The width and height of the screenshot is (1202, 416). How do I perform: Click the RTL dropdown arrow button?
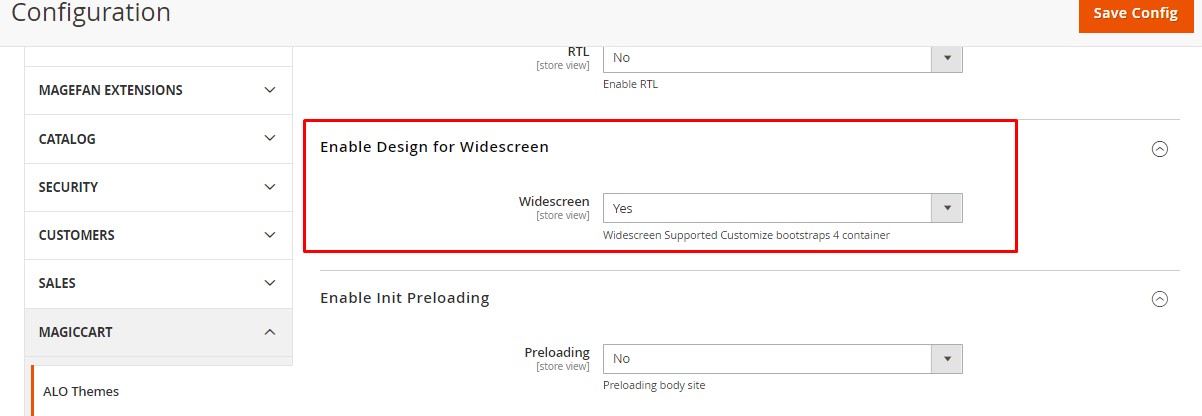[x=946, y=58]
